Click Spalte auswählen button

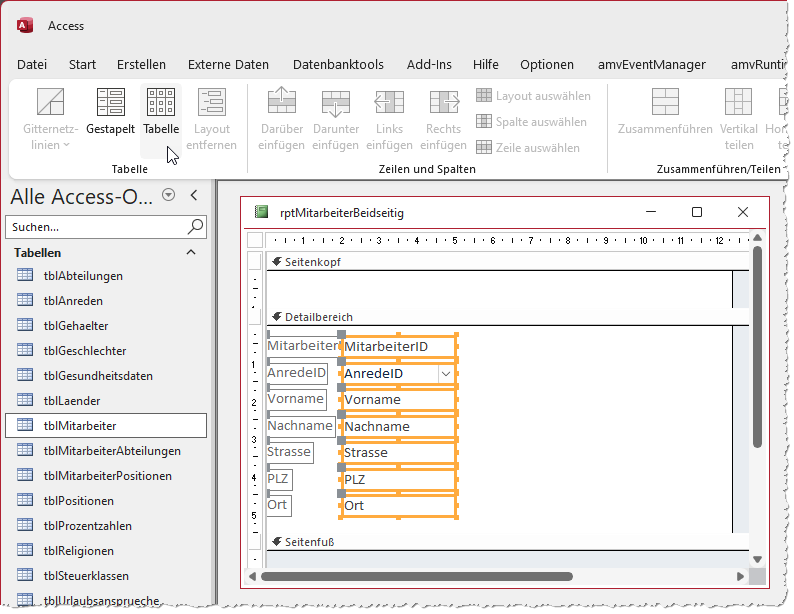(x=531, y=122)
